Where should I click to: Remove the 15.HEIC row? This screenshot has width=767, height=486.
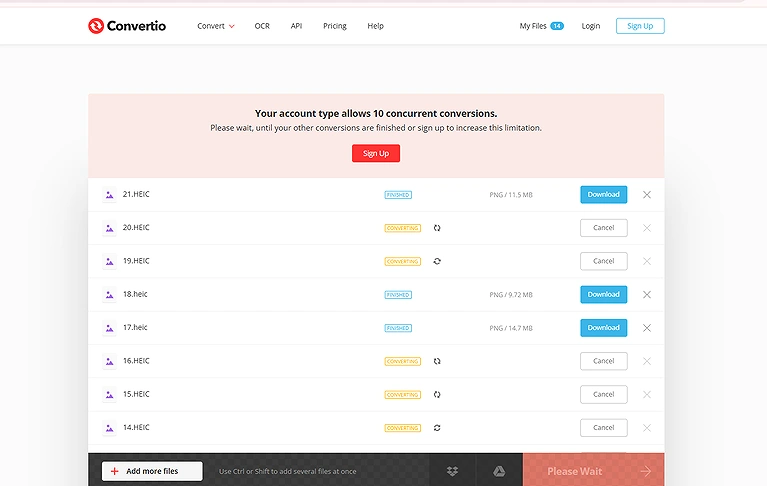[647, 394]
